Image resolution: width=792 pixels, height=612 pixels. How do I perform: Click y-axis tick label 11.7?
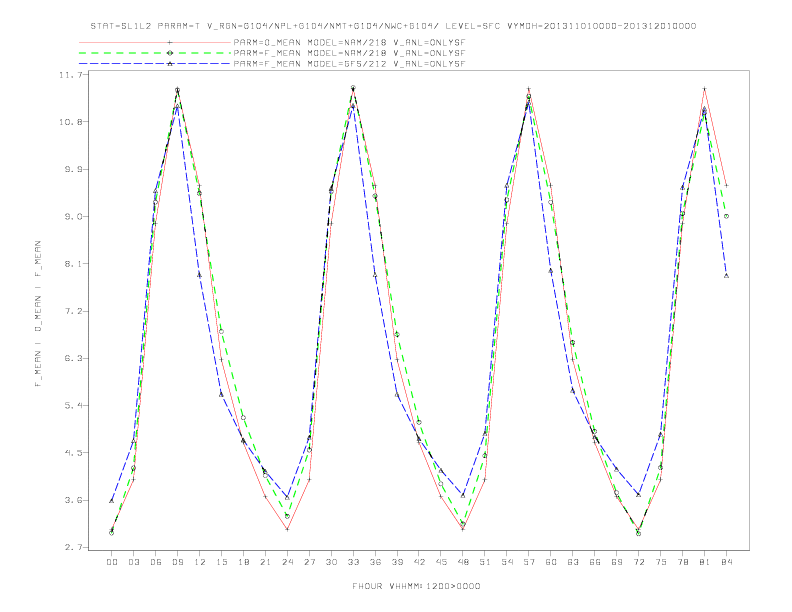point(72,75)
